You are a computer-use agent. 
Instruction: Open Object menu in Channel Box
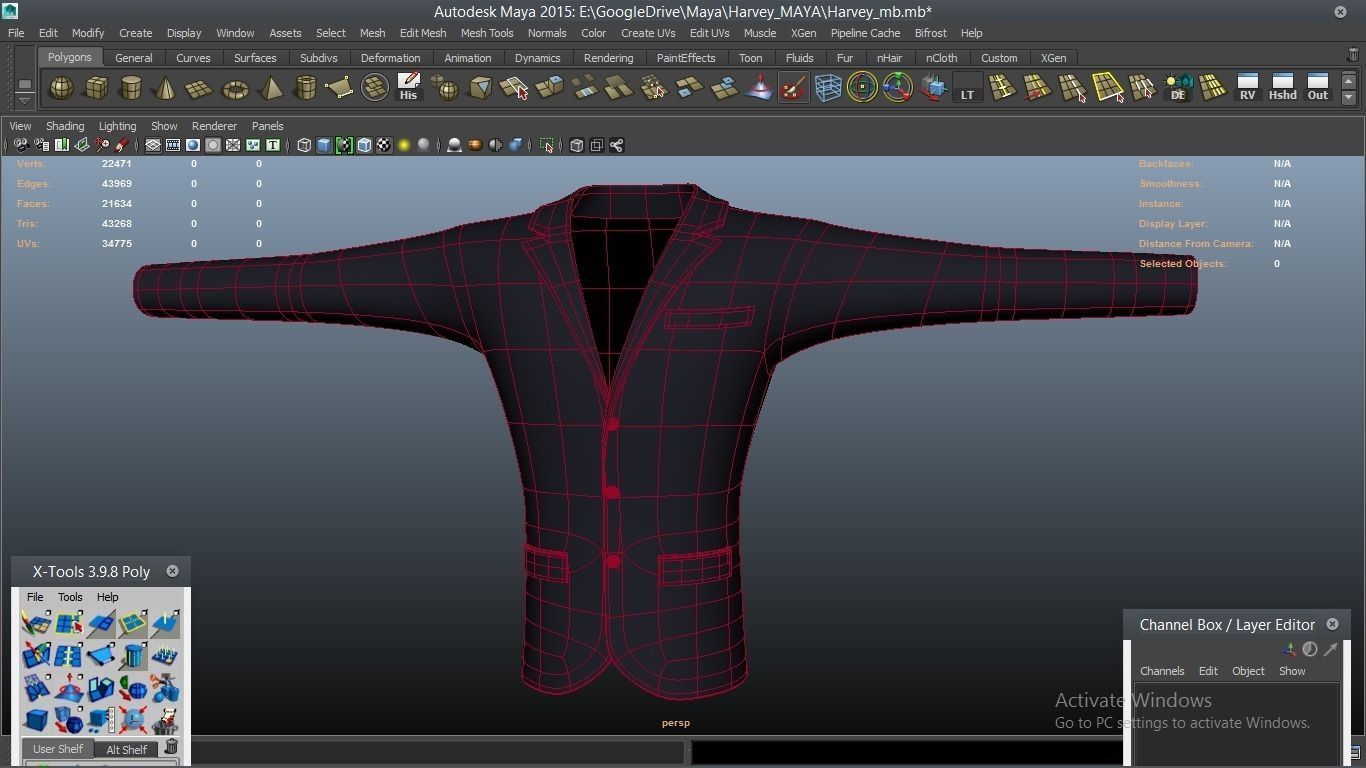pos(1248,671)
